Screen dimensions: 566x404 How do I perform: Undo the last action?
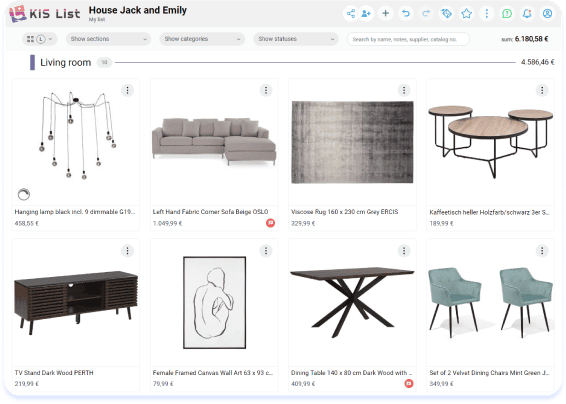click(x=406, y=14)
